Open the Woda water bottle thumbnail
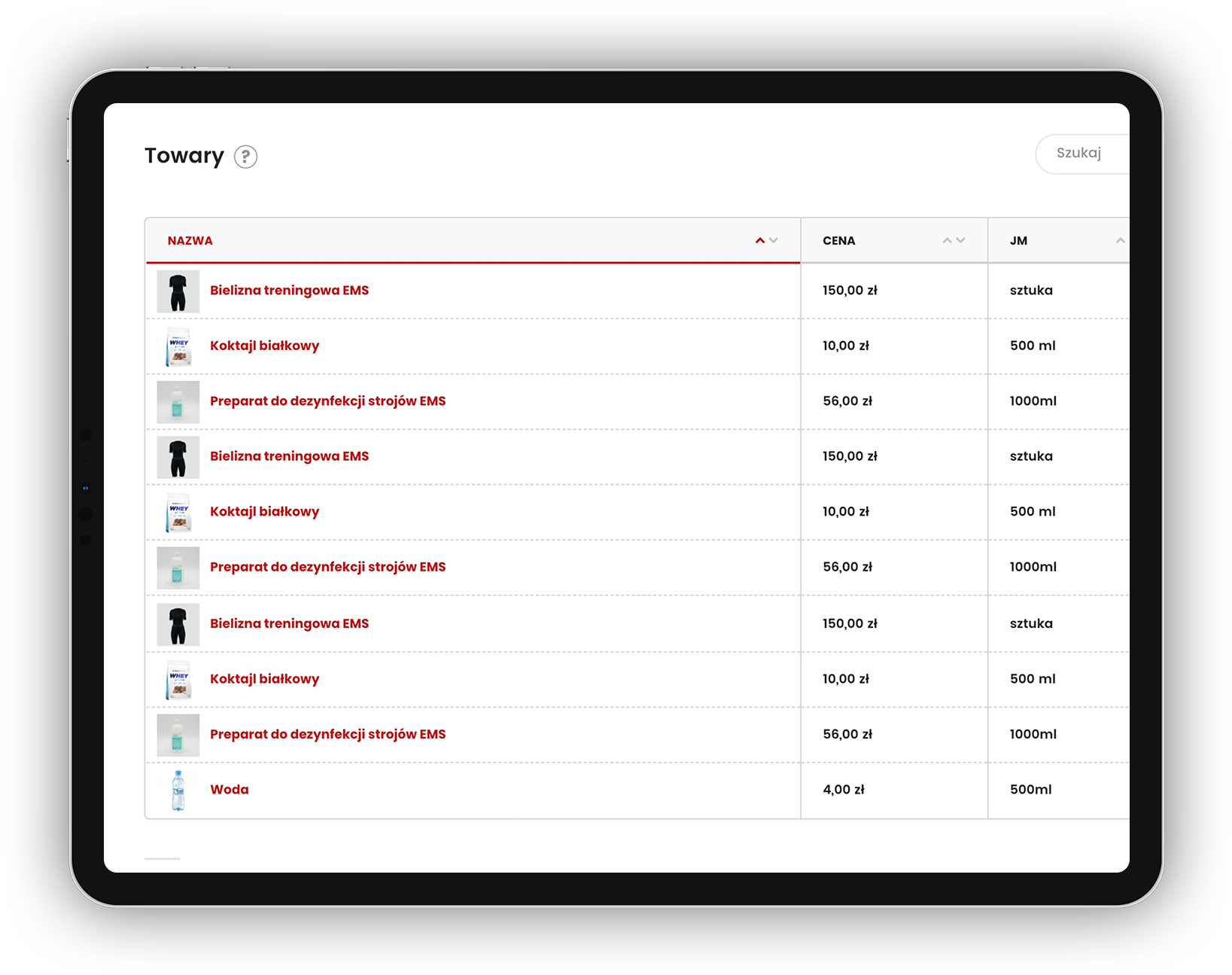Image resolution: width=1232 pixels, height=975 pixels. pyautogui.click(x=178, y=791)
